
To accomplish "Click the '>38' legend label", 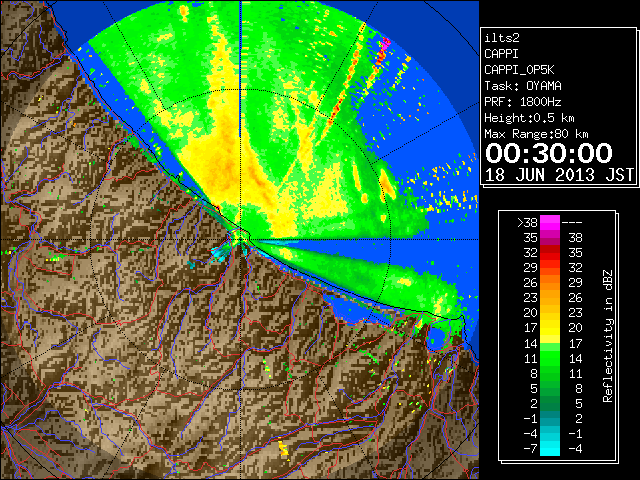I will tap(527, 222).
